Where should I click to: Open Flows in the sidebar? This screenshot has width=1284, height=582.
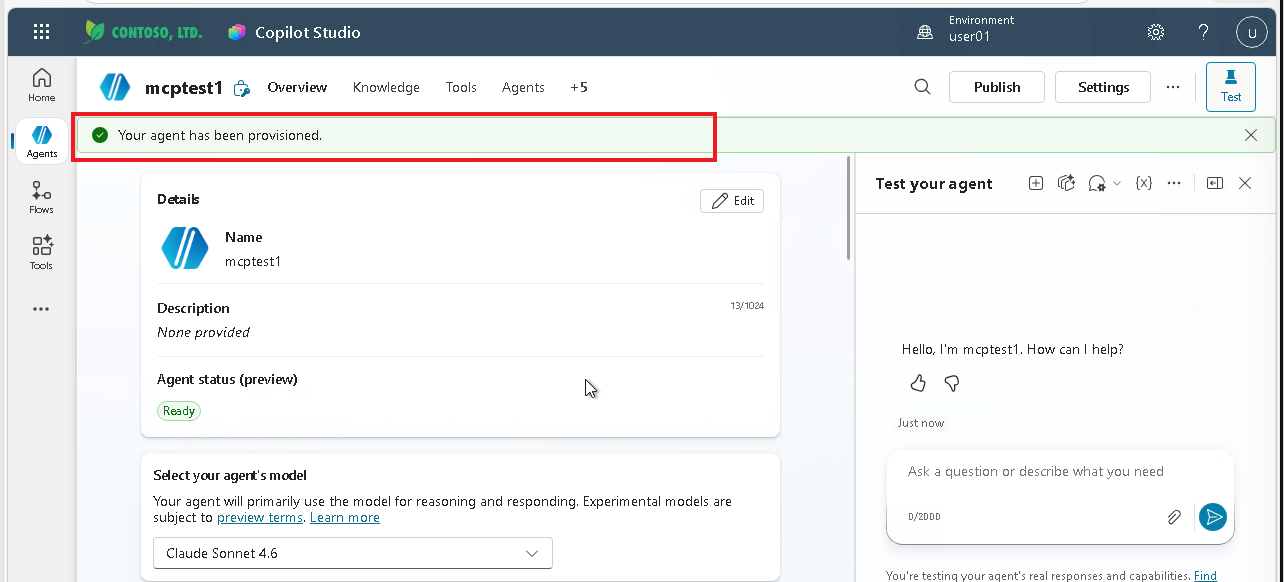tap(42, 197)
